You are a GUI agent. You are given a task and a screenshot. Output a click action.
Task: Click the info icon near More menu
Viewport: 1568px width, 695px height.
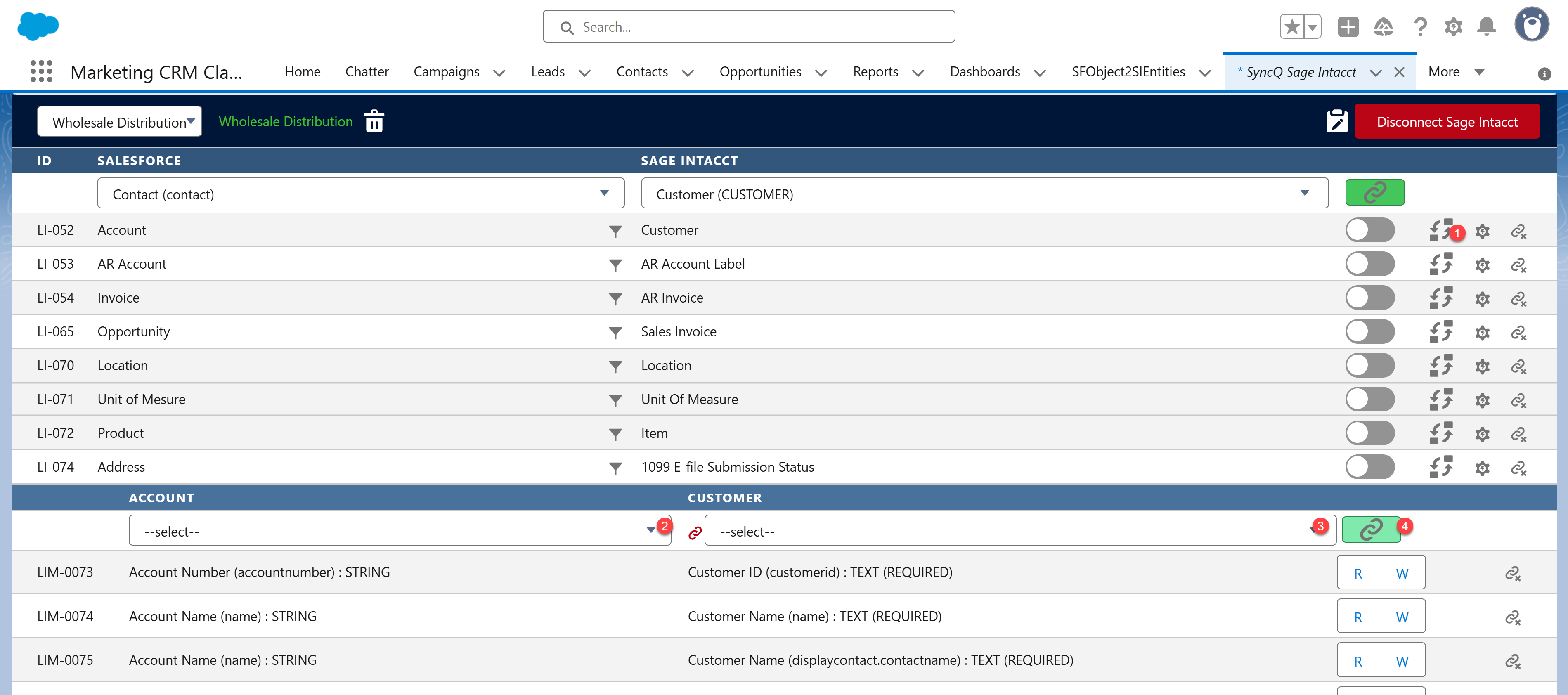point(1544,73)
